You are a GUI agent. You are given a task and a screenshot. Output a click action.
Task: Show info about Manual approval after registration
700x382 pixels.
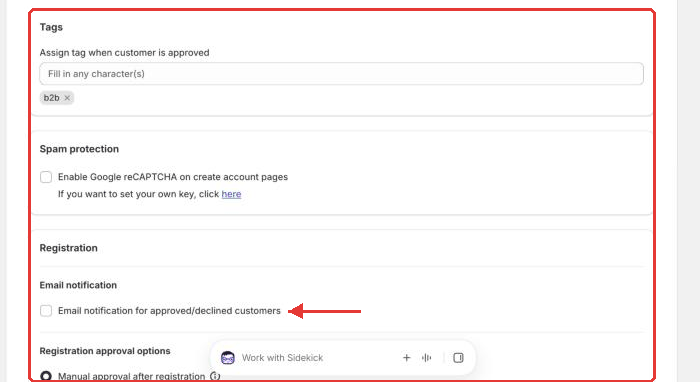coord(215,376)
